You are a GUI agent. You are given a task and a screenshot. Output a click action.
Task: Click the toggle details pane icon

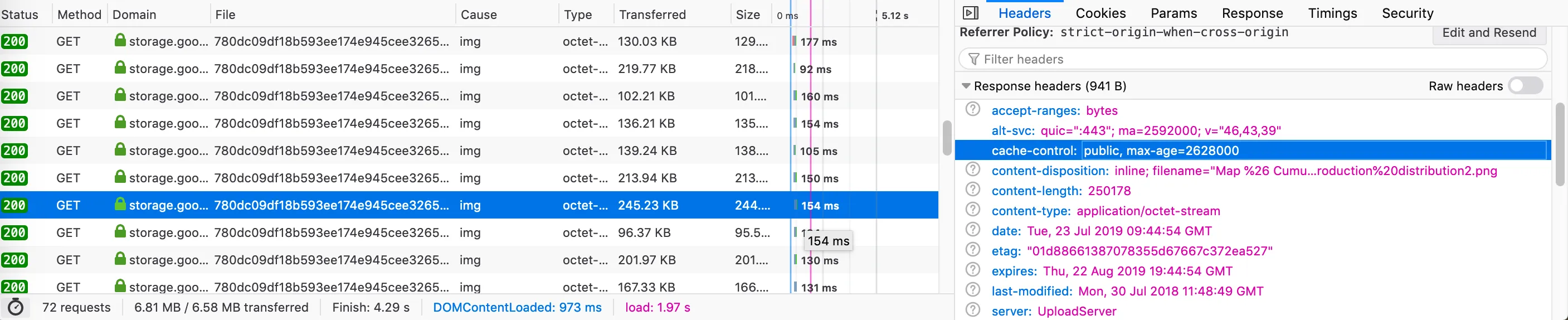970,13
